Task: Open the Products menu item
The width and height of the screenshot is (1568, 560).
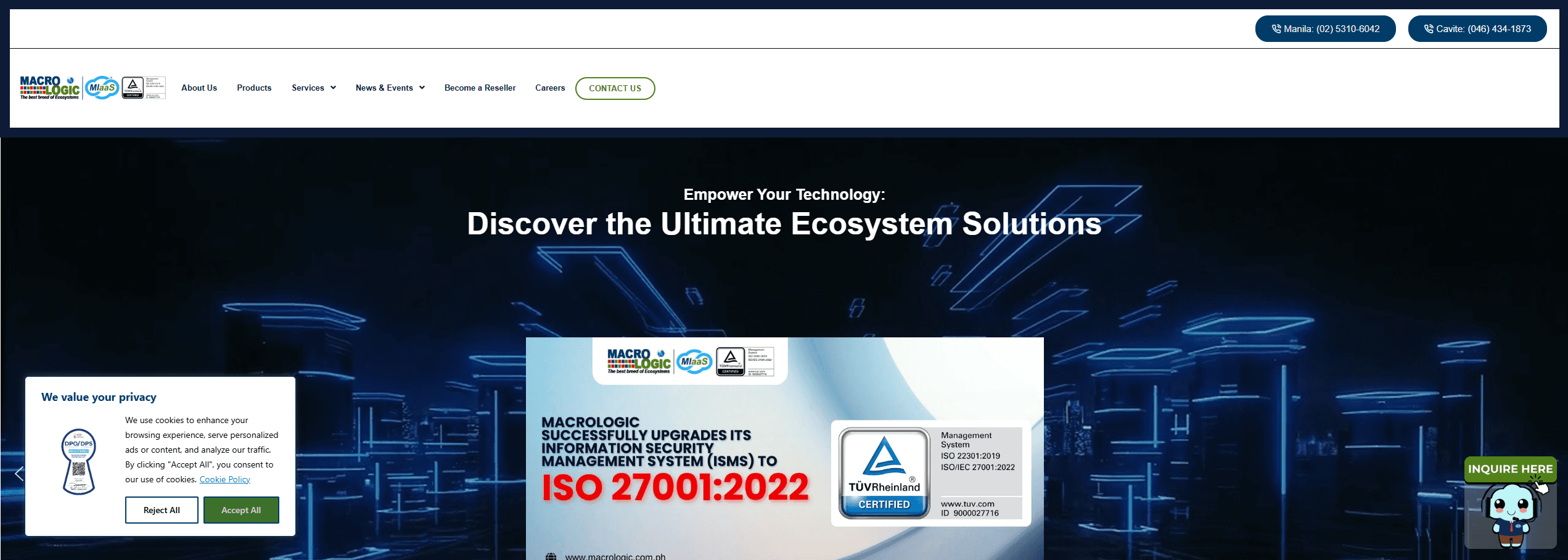Action: tap(254, 88)
